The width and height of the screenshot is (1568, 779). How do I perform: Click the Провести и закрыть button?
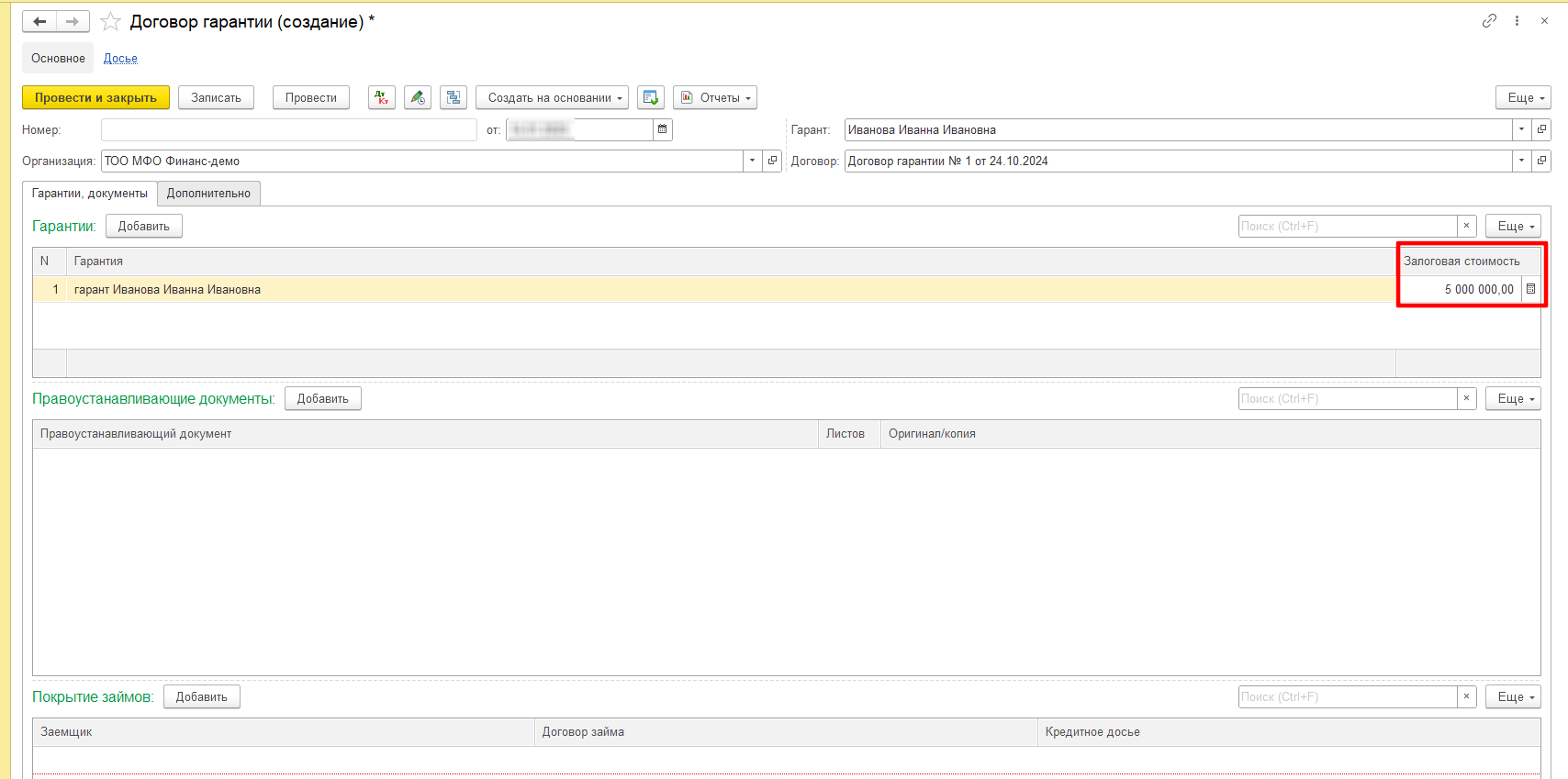96,97
